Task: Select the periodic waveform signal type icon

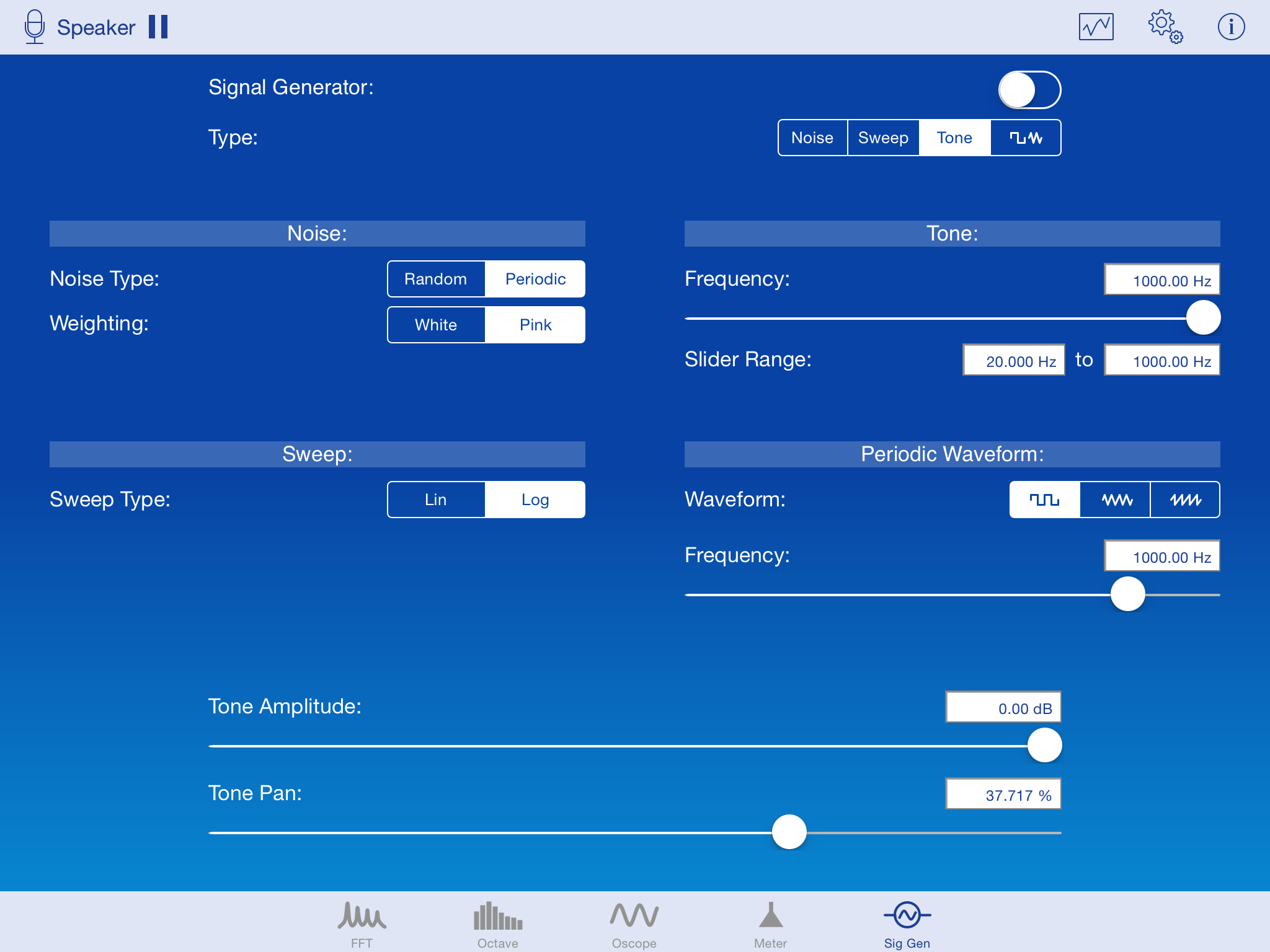Action: pyautogui.click(x=1026, y=138)
